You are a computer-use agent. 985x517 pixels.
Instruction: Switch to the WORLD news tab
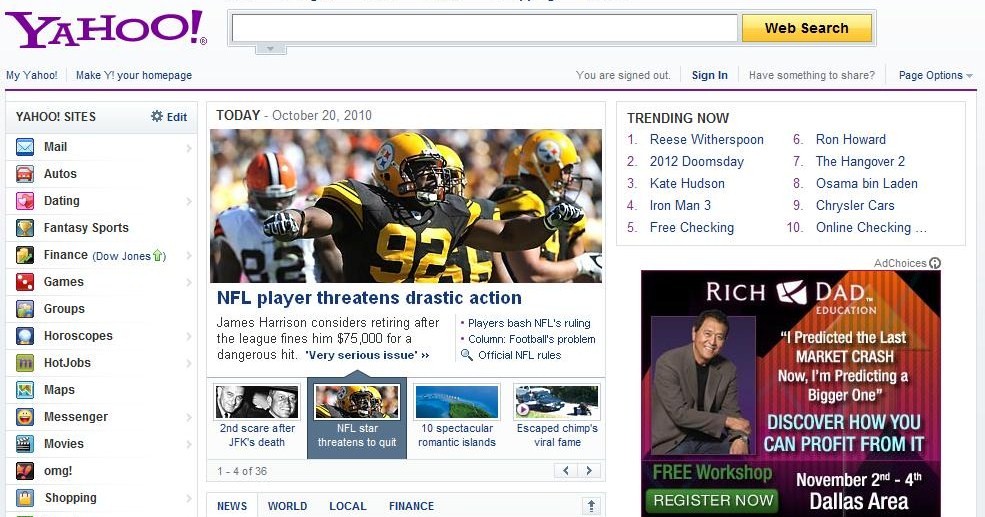tap(287, 506)
